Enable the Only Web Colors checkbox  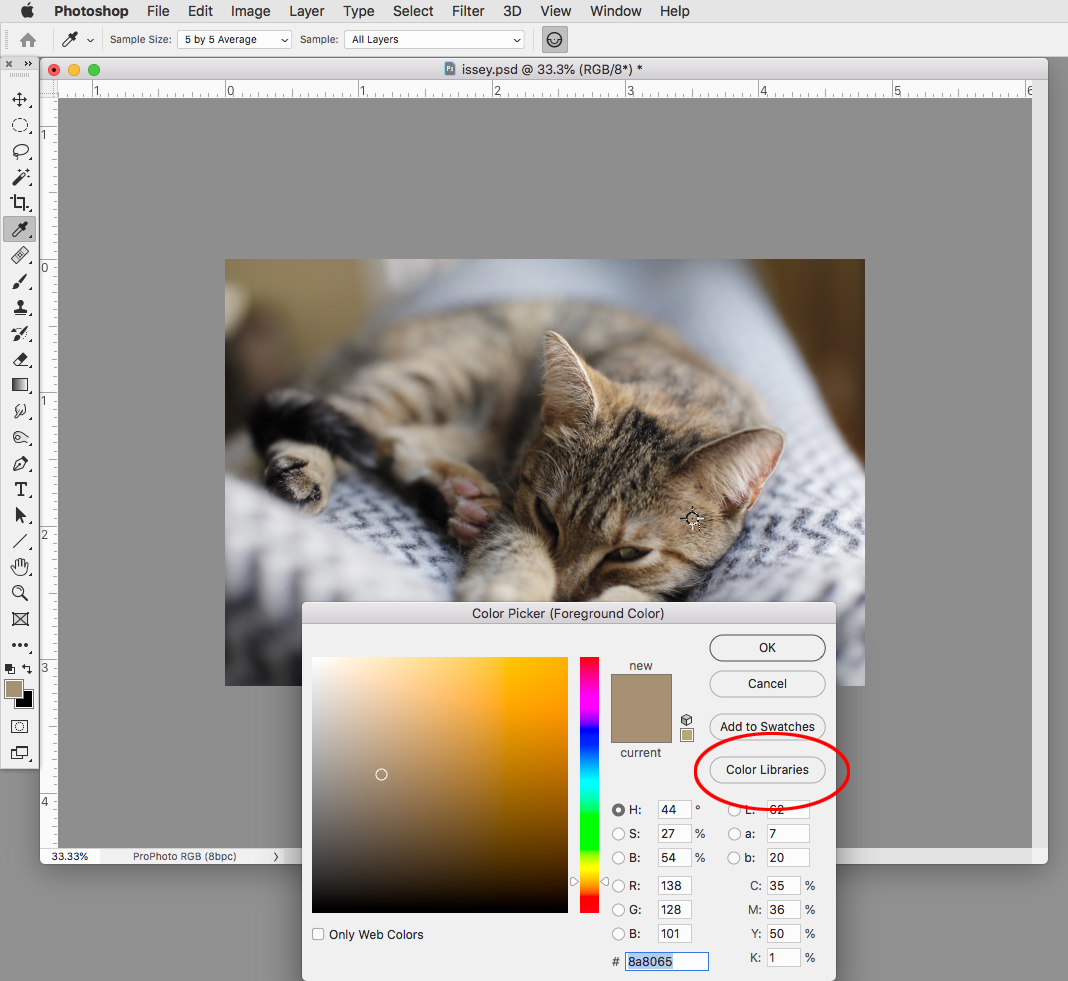click(318, 934)
